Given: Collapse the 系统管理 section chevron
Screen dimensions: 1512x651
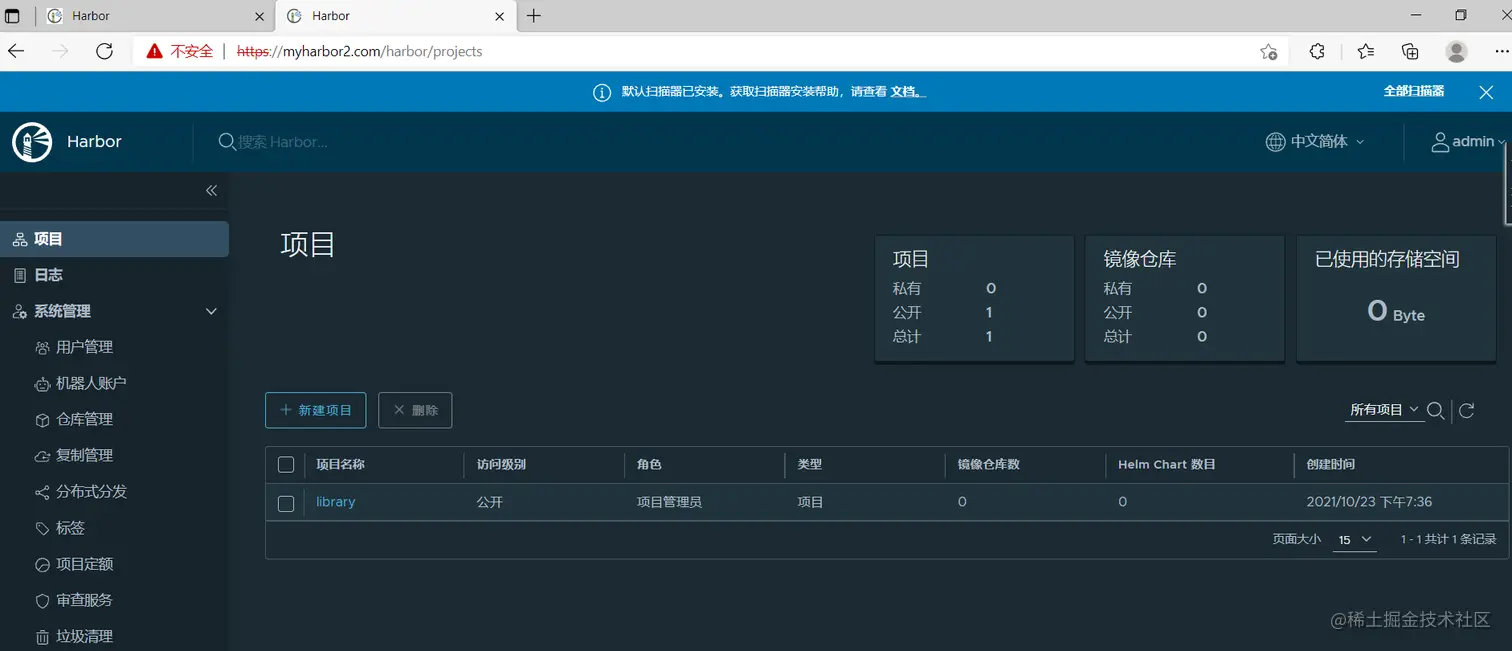Looking at the screenshot, I should pyautogui.click(x=211, y=311).
